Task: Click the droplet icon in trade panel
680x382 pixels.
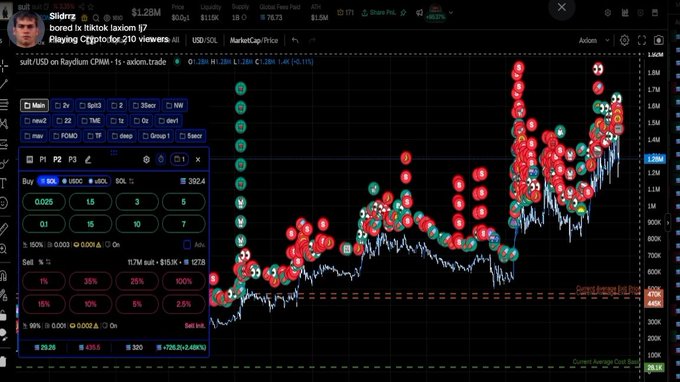Action: [x=161, y=160]
